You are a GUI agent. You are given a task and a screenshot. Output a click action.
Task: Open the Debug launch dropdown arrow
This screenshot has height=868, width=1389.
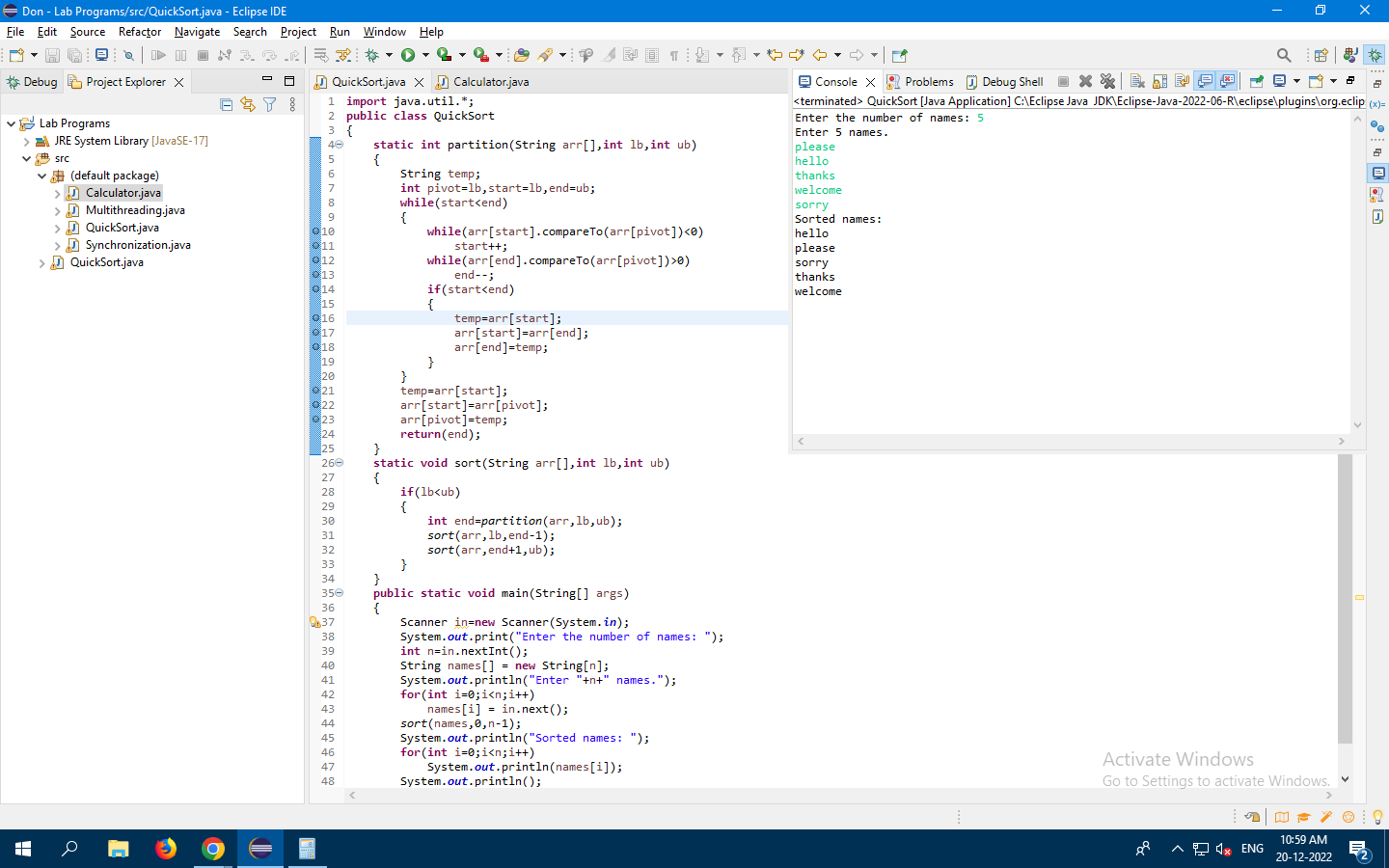pos(389,55)
